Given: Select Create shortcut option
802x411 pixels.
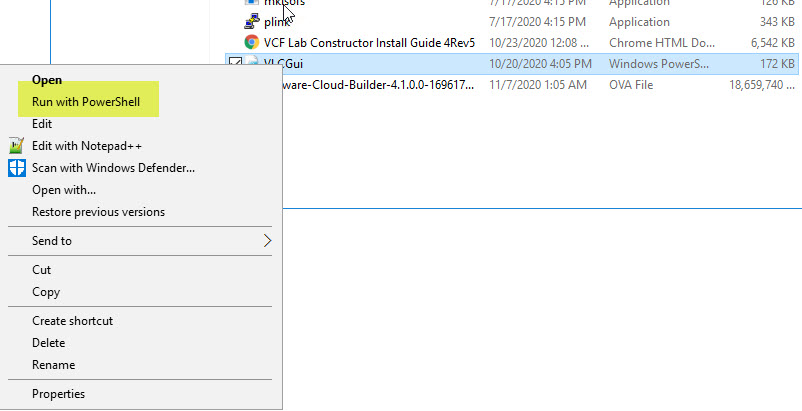Looking at the screenshot, I should 72,321.
